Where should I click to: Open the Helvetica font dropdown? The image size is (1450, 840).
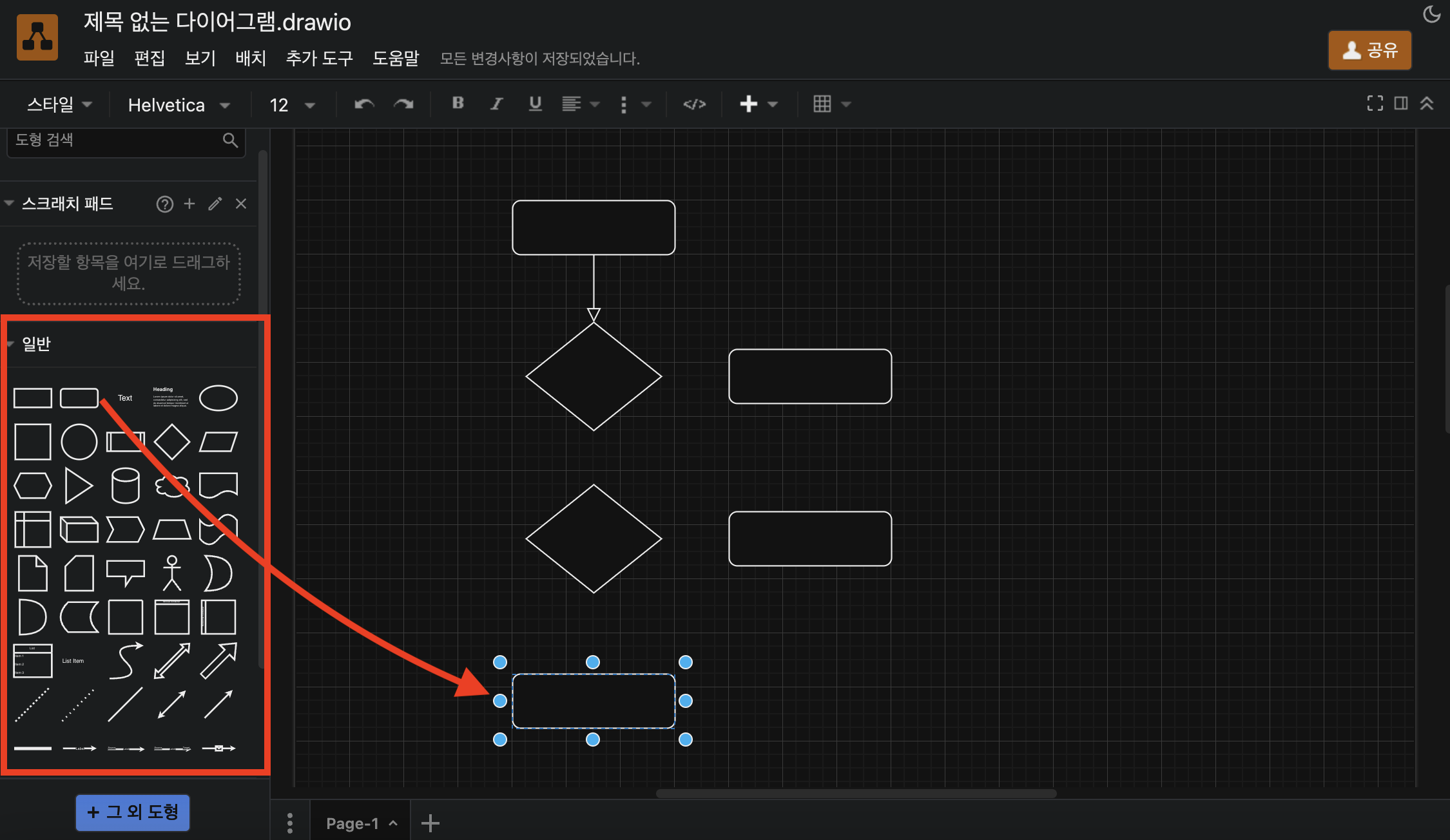click(x=179, y=105)
